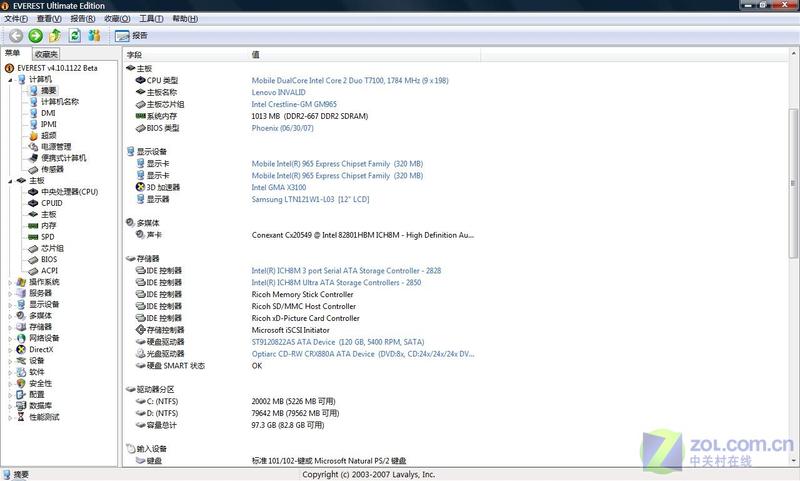
Task: Open the Samsung LTN121W1-L03 monitor link
Action: 310,199
